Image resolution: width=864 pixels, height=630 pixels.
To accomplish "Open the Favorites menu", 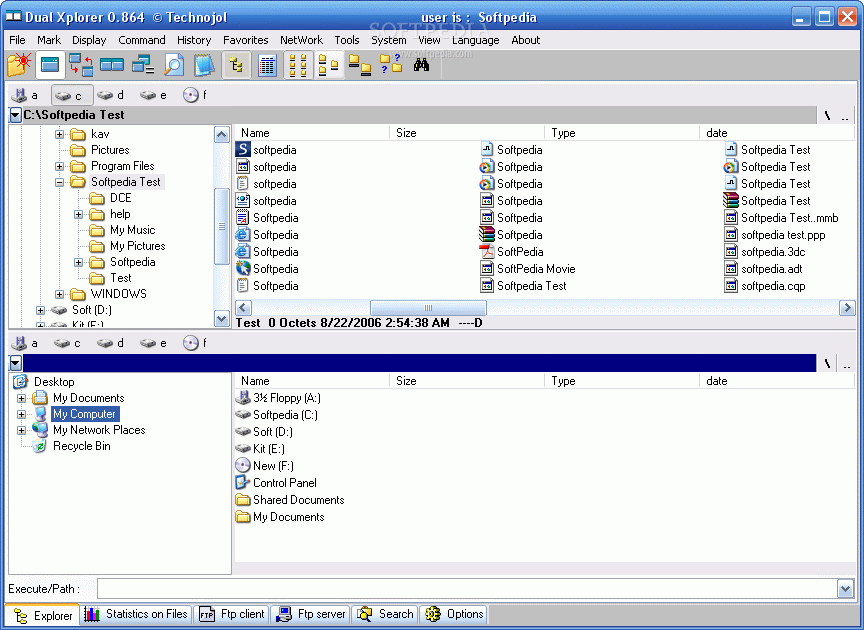I will (245, 40).
